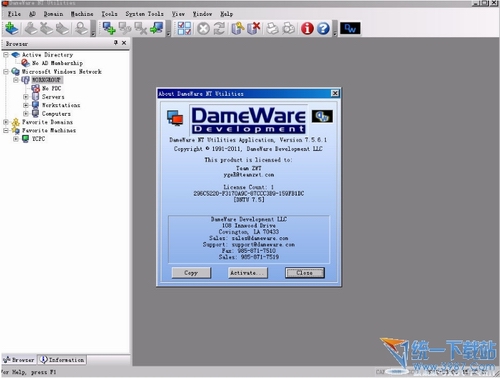Open the Machine menu
Screen dimensions: 500x378
82,14
